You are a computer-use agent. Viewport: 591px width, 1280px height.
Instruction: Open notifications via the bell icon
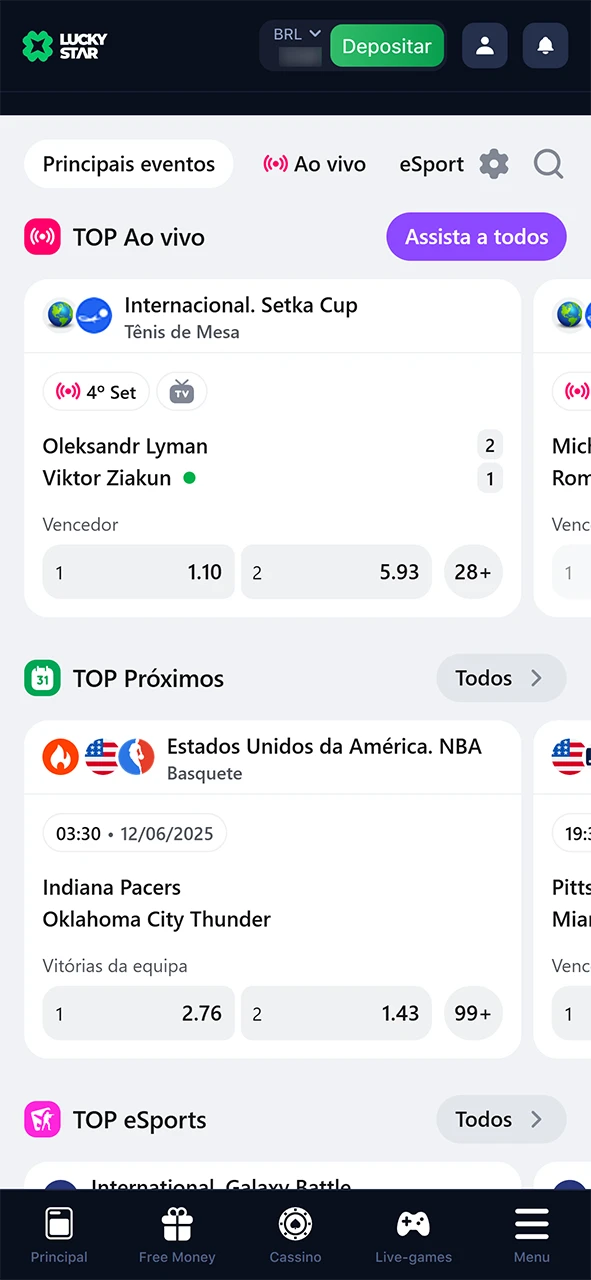[545, 46]
